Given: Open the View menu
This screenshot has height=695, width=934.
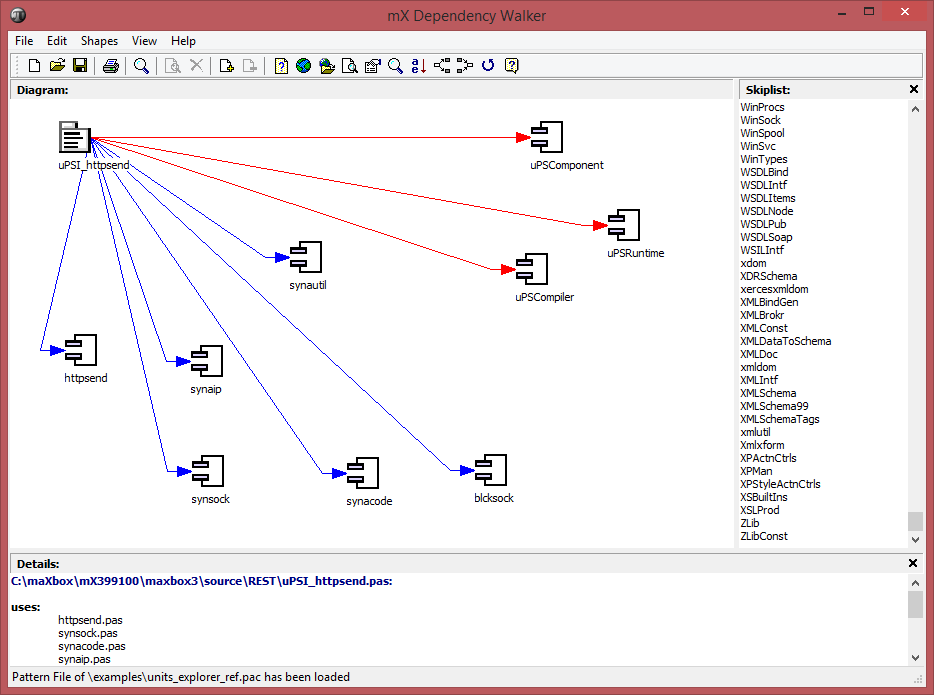Looking at the screenshot, I should click(145, 41).
